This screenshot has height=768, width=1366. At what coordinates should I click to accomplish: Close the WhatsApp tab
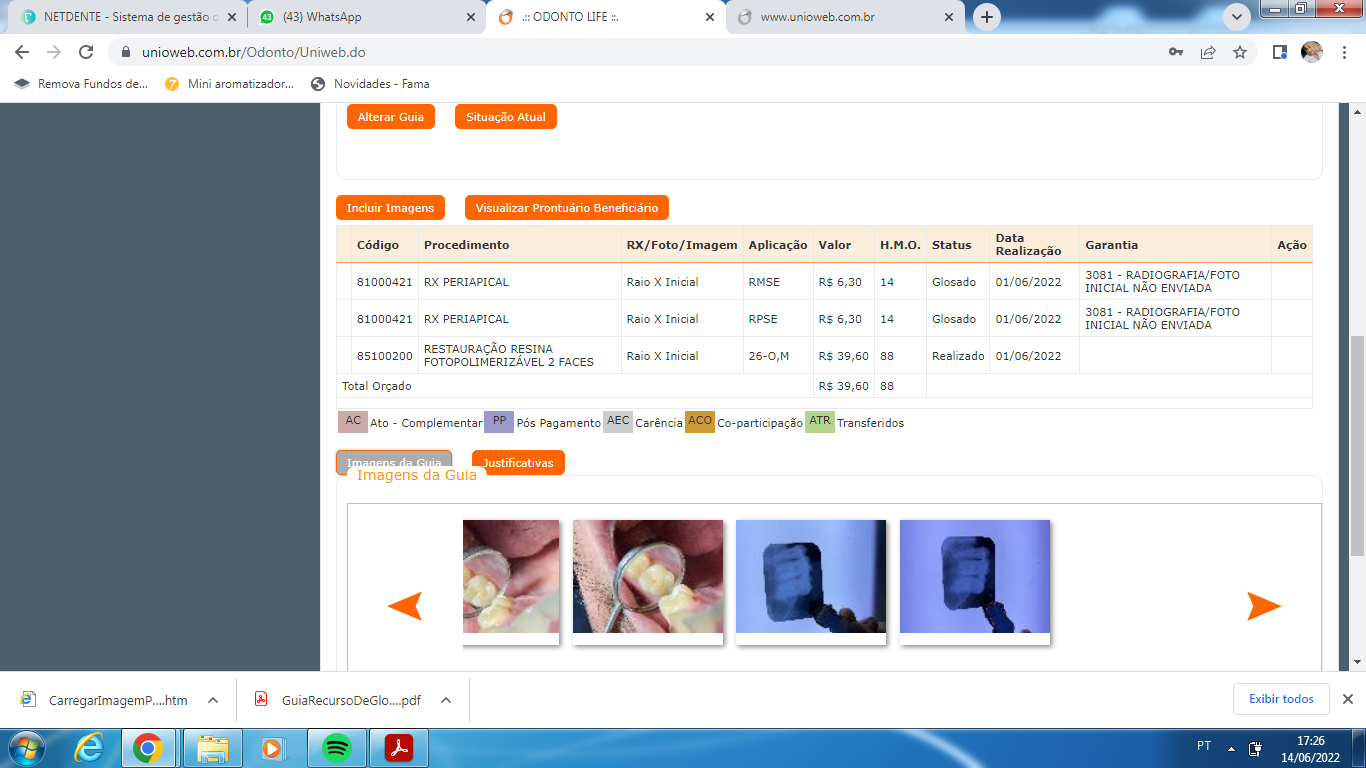tap(472, 17)
